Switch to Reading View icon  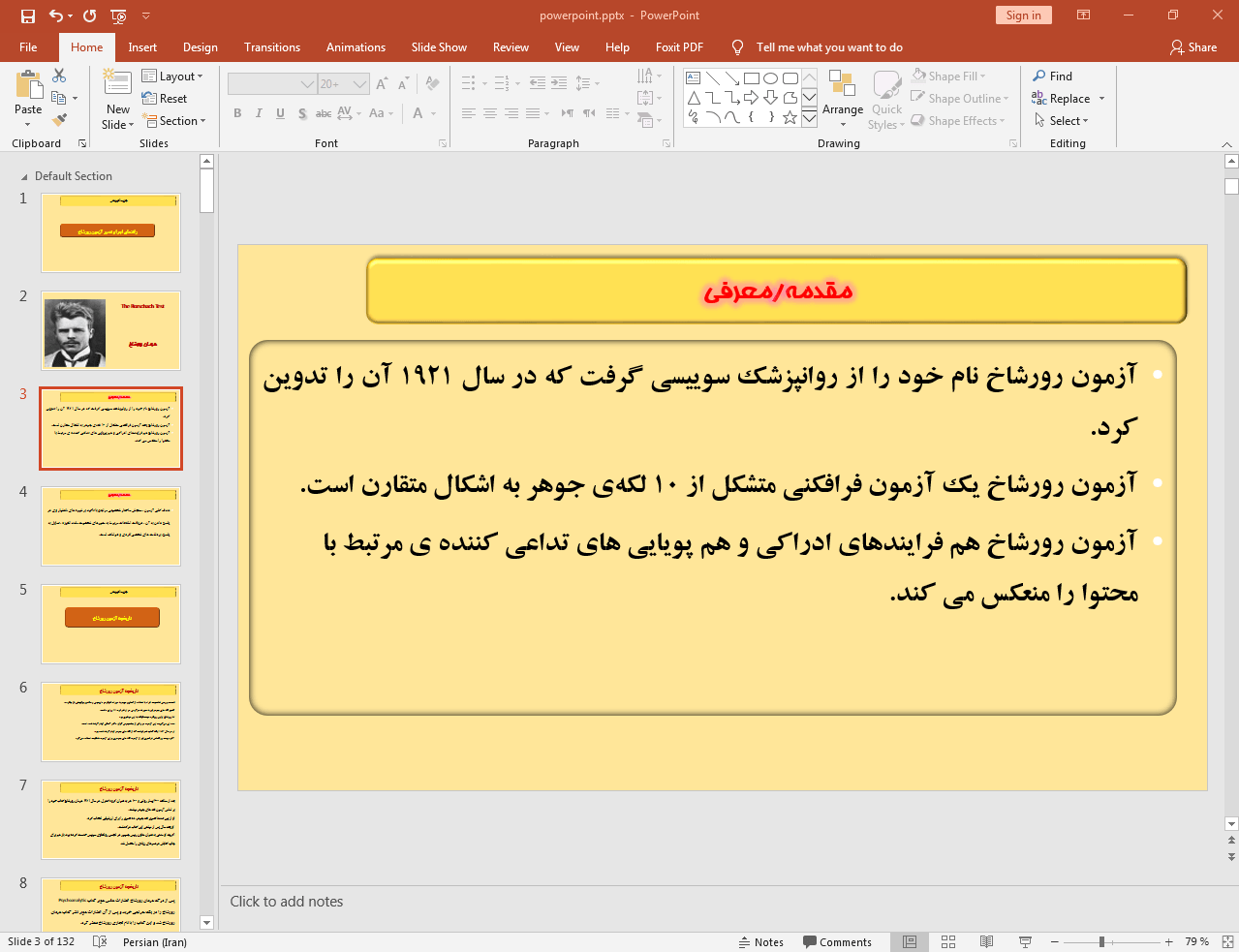click(986, 941)
